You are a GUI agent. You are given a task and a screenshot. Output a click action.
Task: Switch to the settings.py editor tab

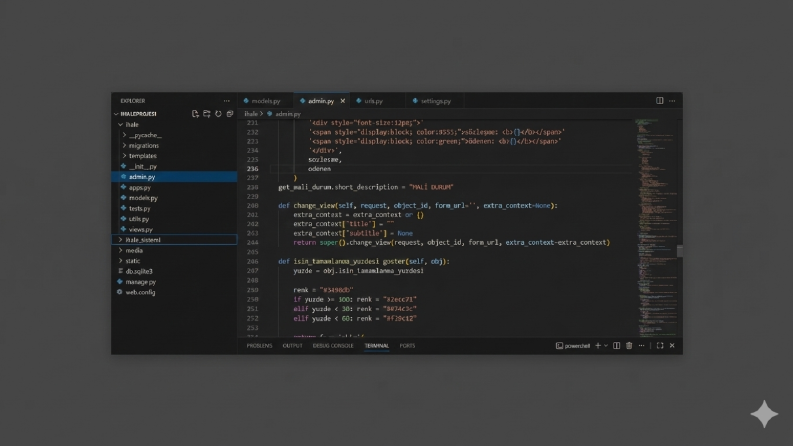coord(435,101)
